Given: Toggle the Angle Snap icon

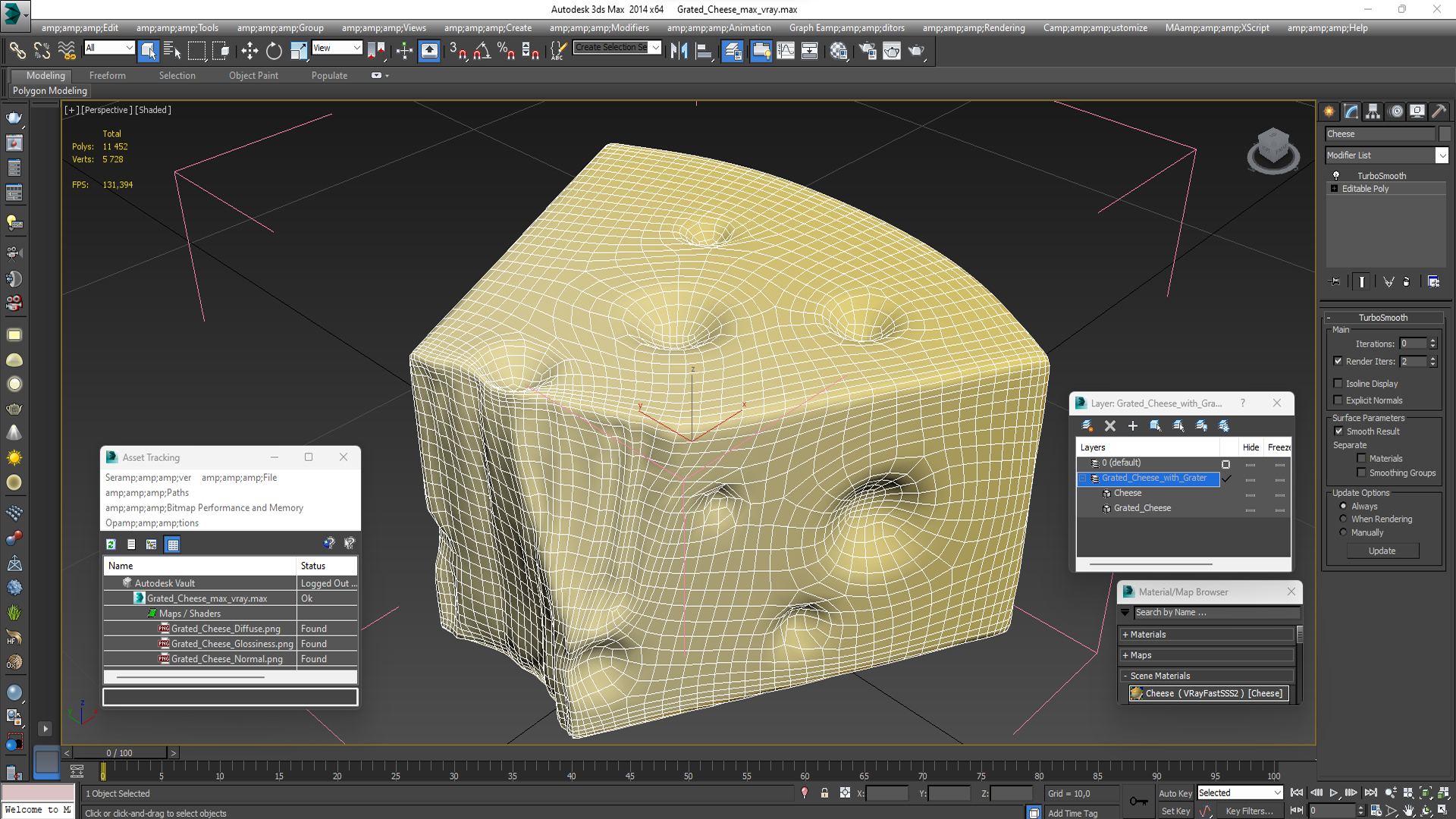Looking at the screenshot, I should (482, 51).
